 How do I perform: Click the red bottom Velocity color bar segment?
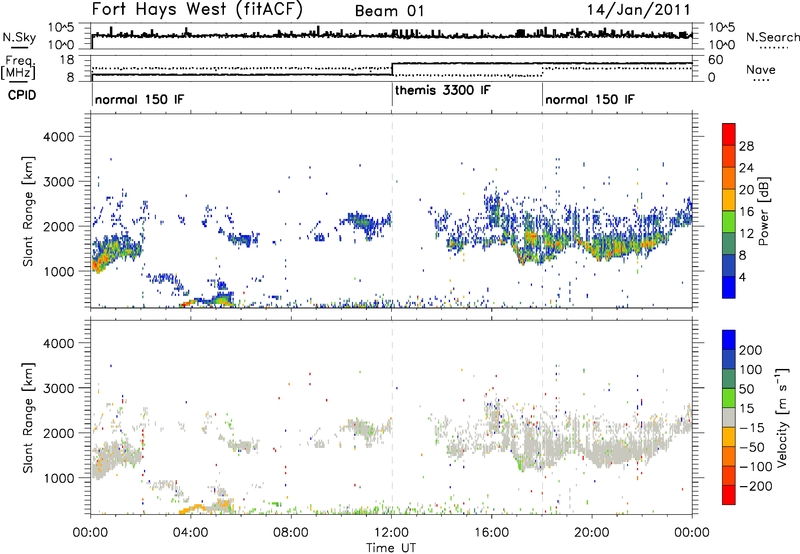[x=729, y=495]
